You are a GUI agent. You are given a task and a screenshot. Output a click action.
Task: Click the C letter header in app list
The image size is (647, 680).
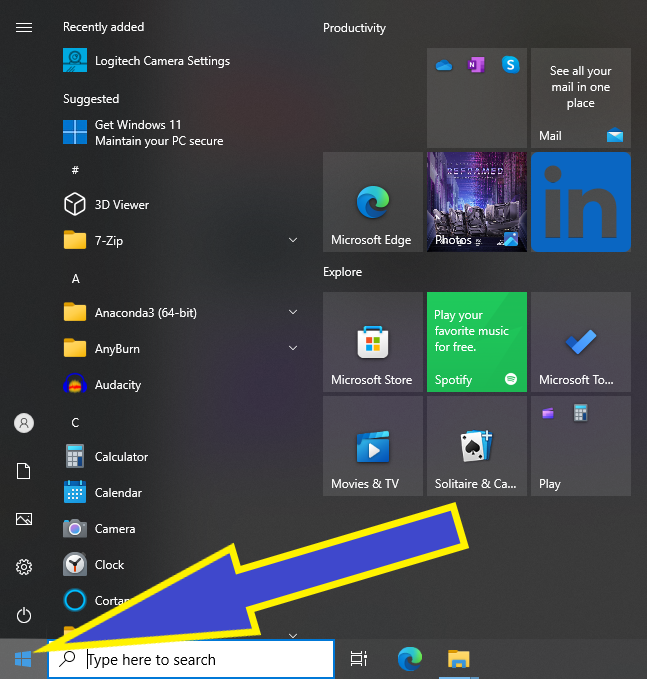point(75,422)
